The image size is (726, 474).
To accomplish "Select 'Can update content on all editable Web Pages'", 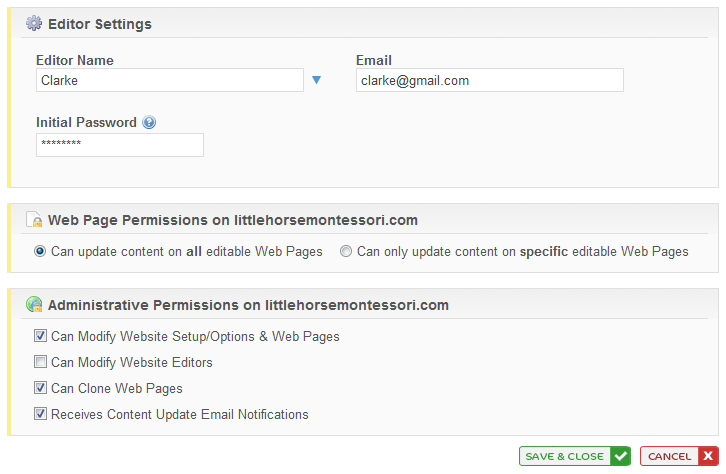I will [40, 251].
